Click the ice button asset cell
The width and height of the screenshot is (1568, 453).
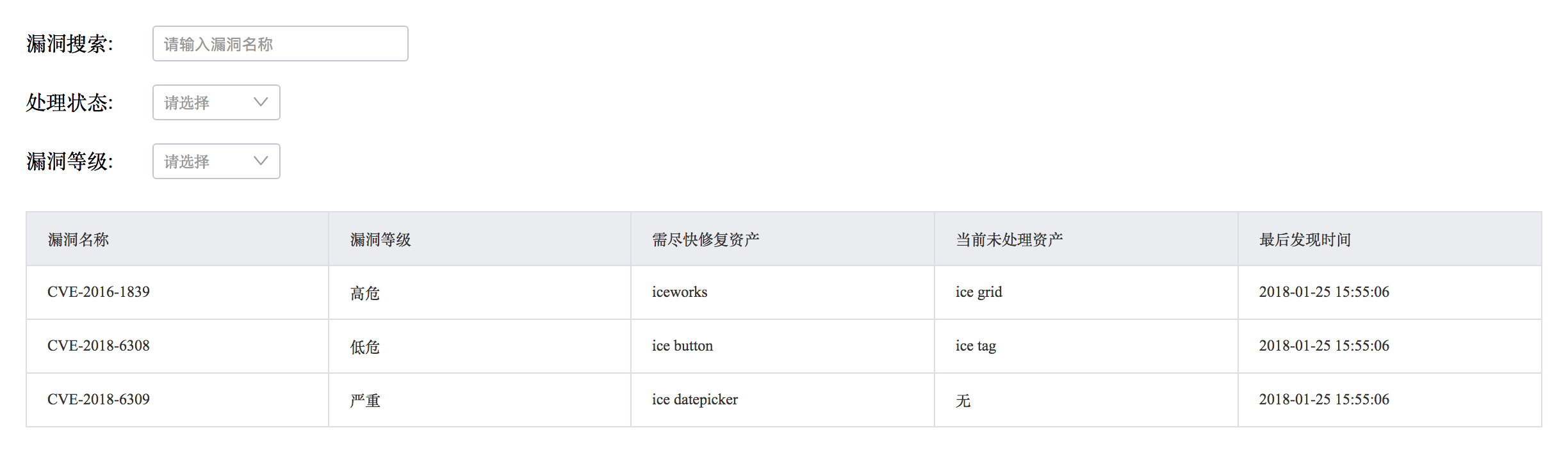[682, 346]
